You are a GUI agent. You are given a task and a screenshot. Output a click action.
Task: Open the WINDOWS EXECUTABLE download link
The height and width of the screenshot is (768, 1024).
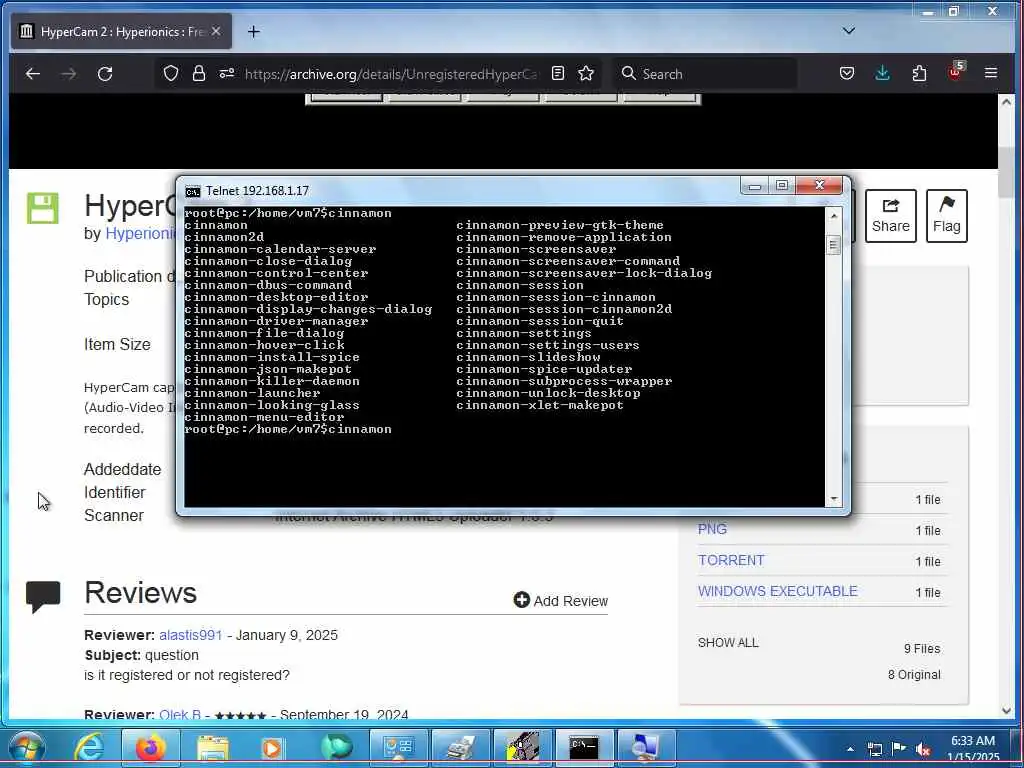pos(777,591)
